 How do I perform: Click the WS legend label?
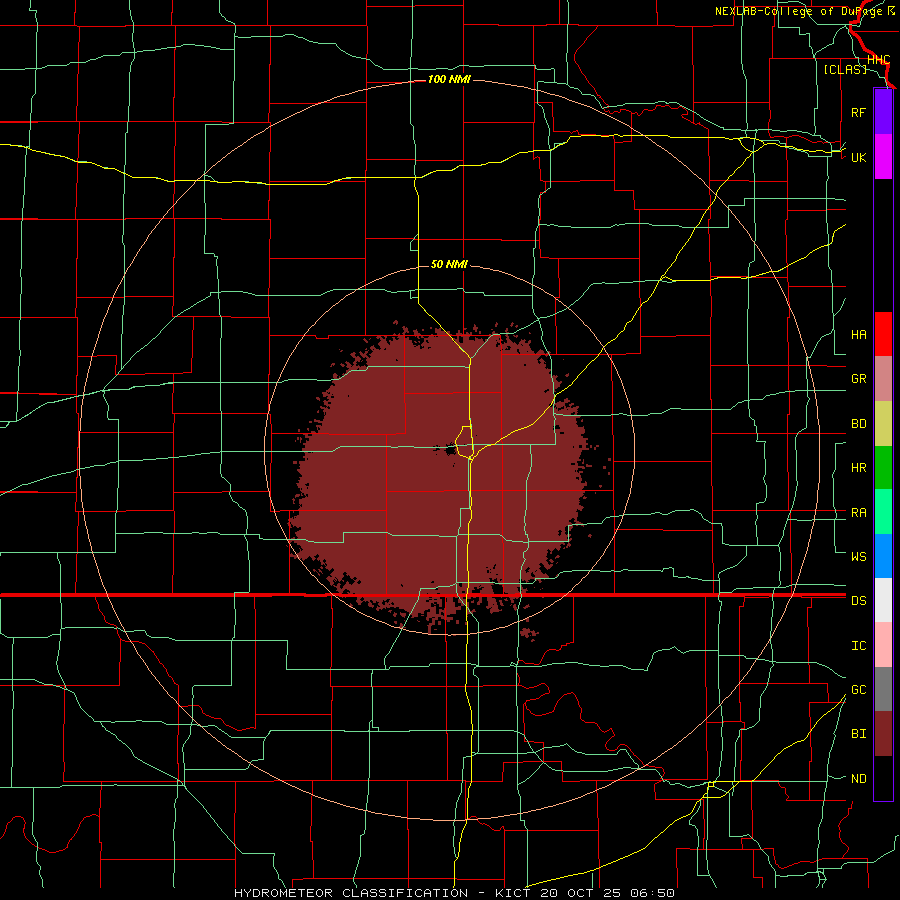pyautogui.click(x=858, y=557)
